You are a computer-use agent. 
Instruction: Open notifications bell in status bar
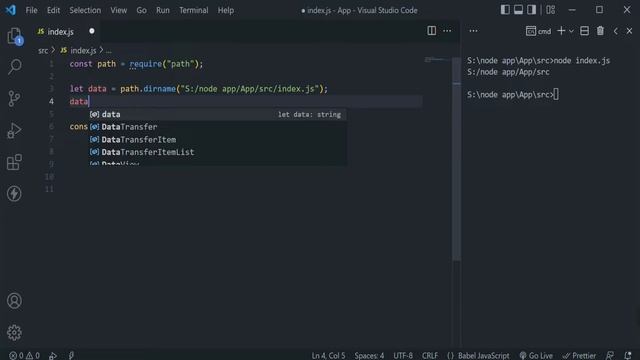click(628, 356)
